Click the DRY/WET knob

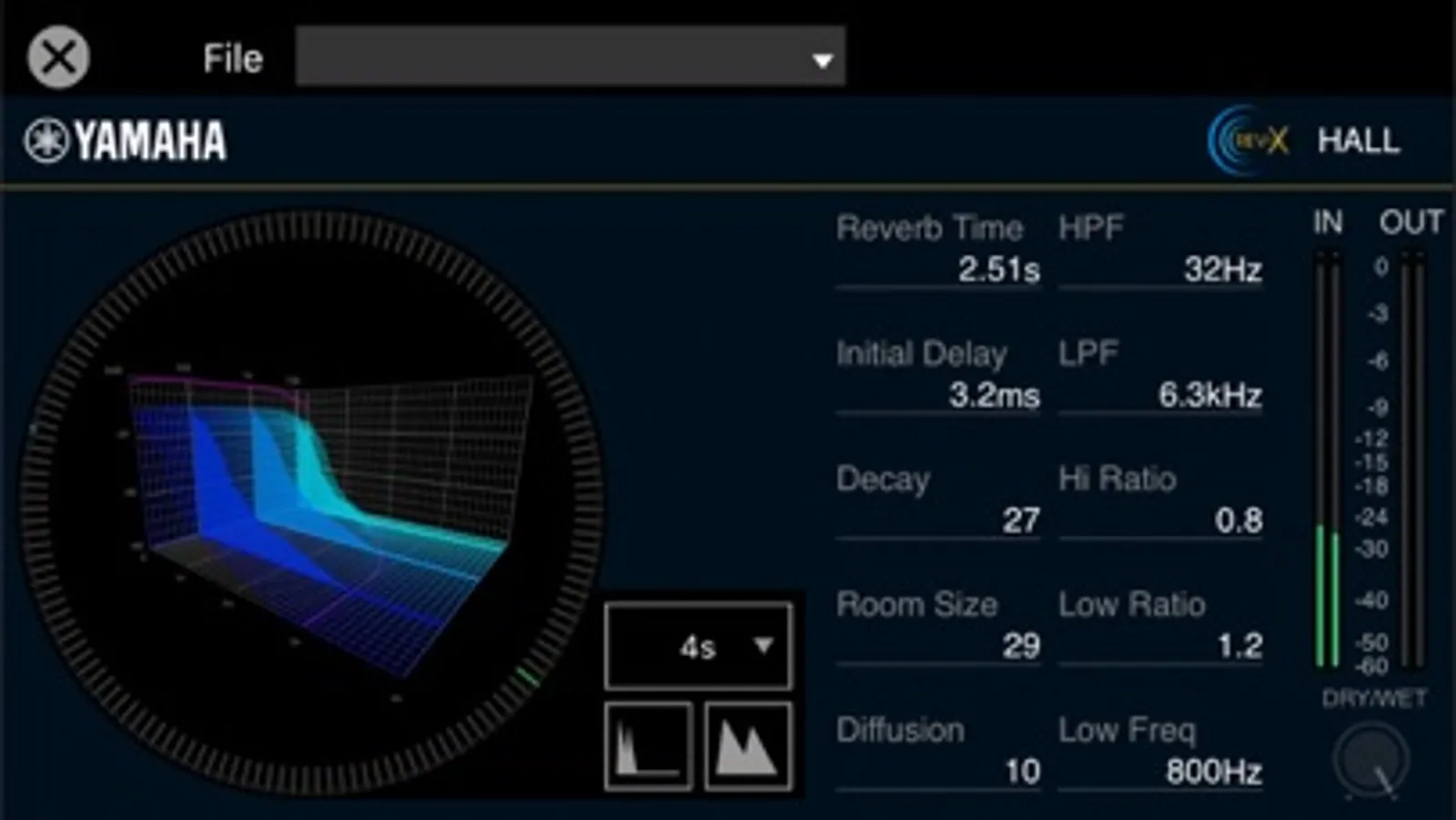click(x=1372, y=761)
